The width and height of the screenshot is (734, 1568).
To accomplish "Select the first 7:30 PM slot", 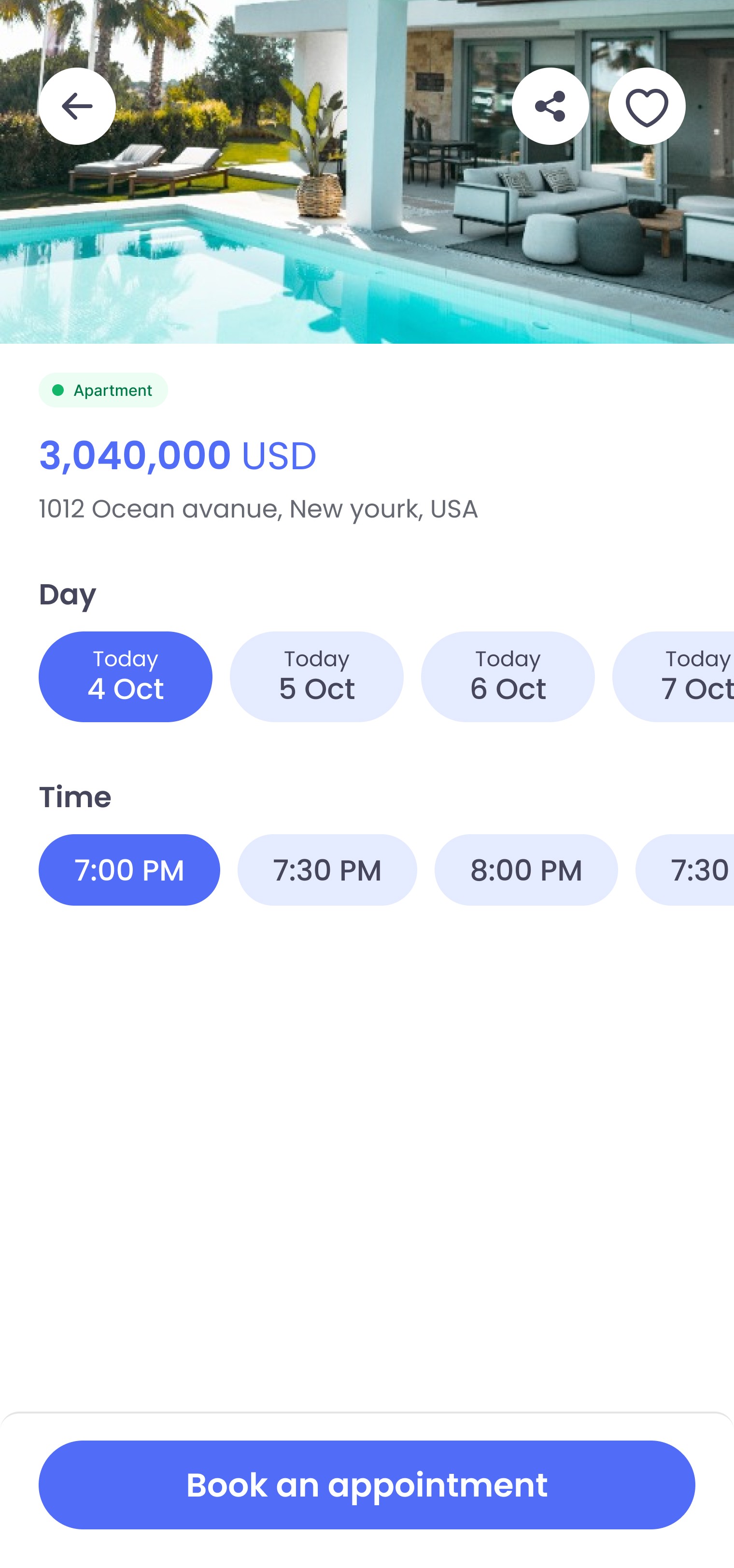I will (327, 870).
